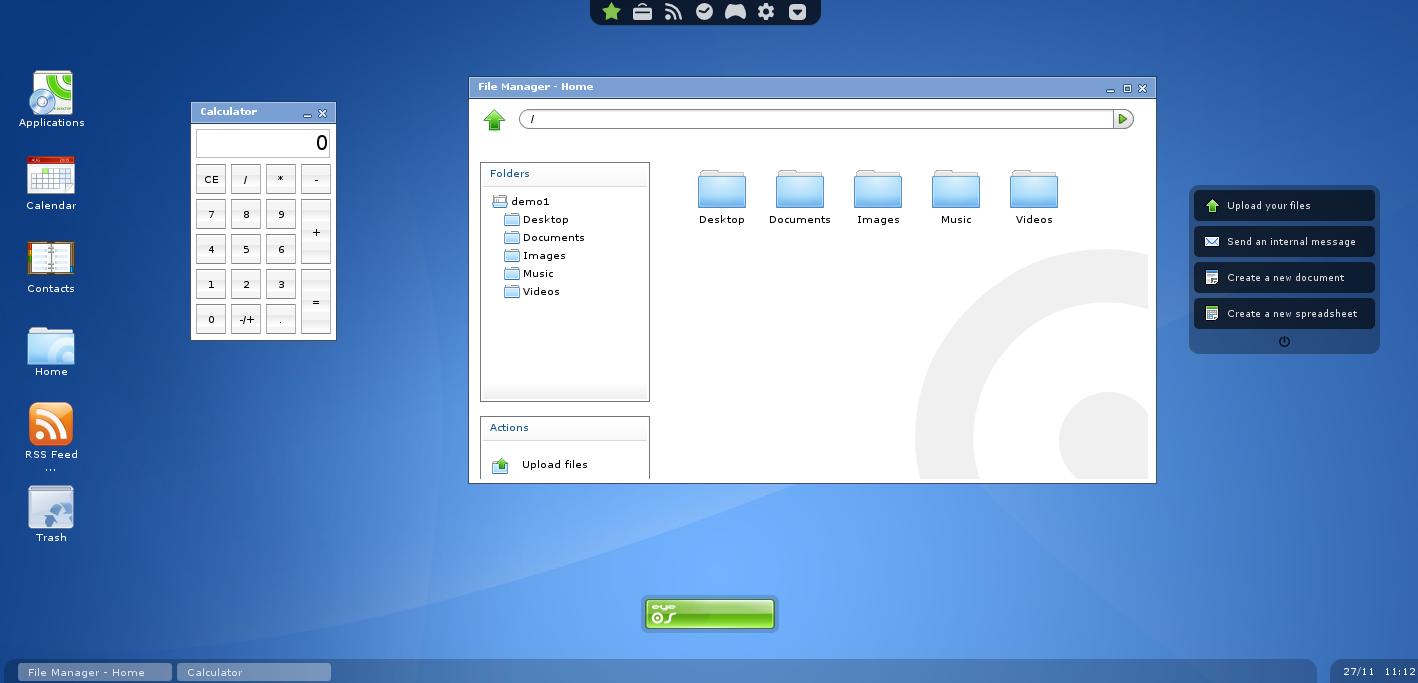Click the File Manager path input field
The image size is (1418, 683).
[816, 119]
